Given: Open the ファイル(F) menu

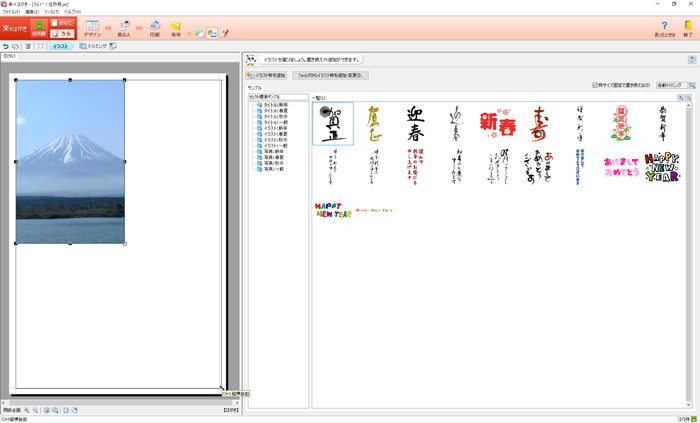Looking at the screenshot, I should (10, 11).
